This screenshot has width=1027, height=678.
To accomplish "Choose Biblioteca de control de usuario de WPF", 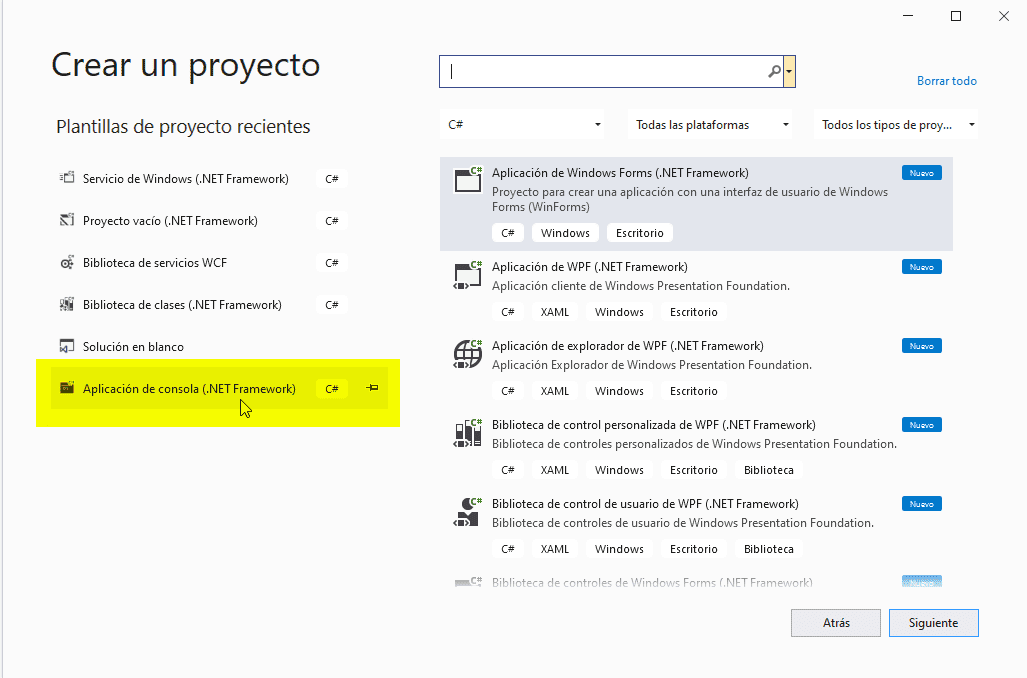I will [645, 504].
